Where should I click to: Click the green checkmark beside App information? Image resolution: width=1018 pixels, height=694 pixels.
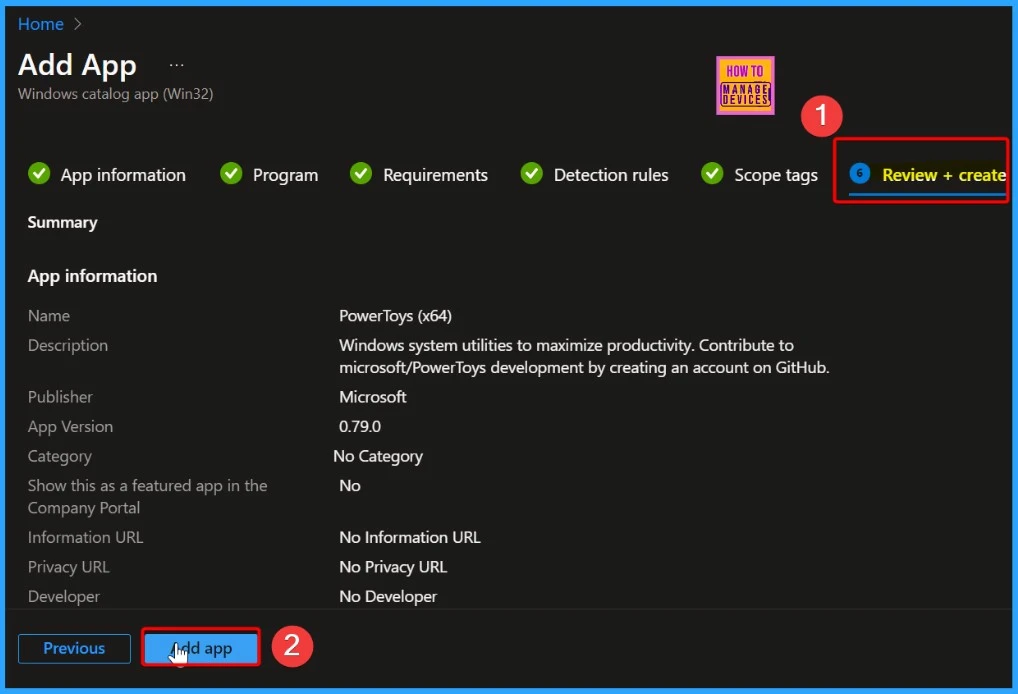pyautogui.click(x=39, y=173)
